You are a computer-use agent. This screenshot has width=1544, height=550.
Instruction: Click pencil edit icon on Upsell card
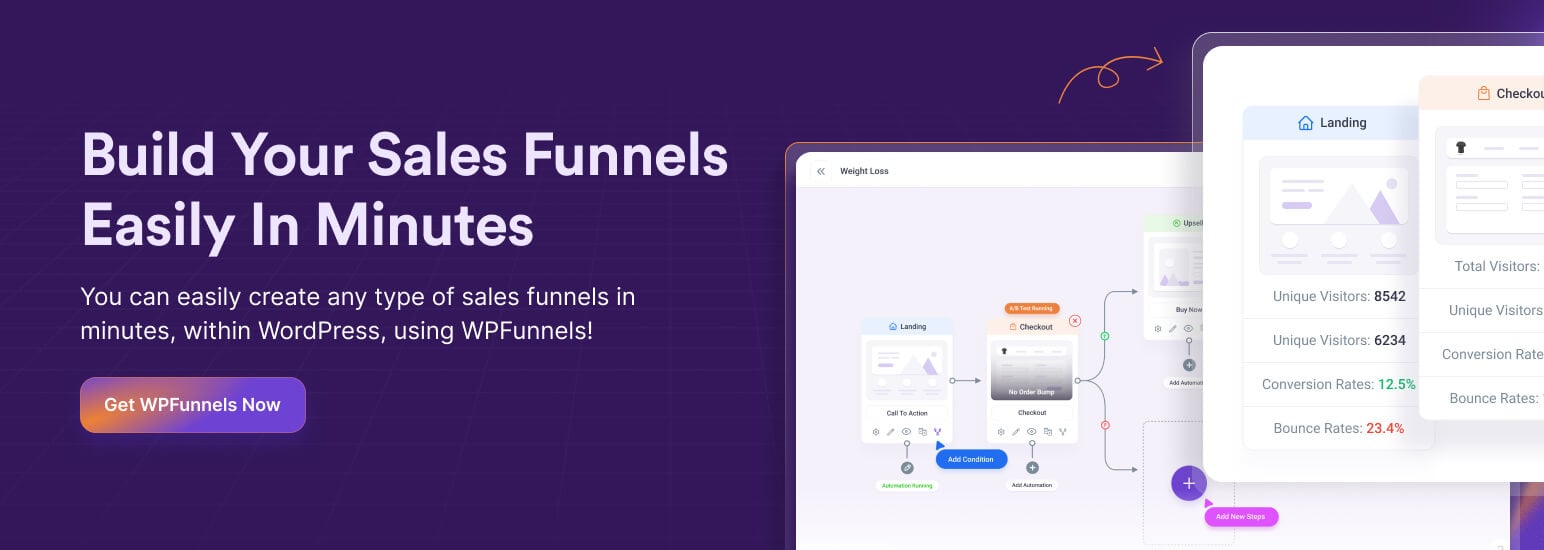[x=1173, y=328]
